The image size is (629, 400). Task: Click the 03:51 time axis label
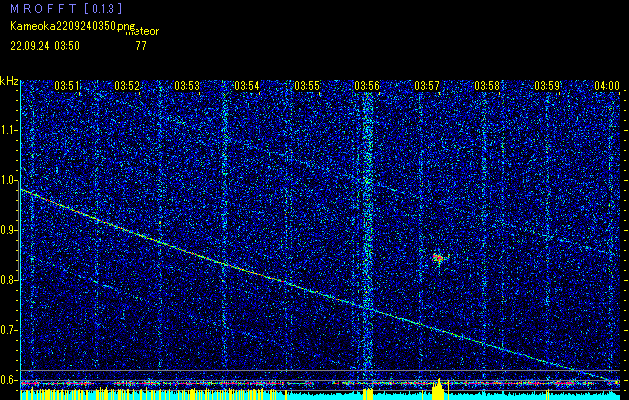click(x=67, y=85)
